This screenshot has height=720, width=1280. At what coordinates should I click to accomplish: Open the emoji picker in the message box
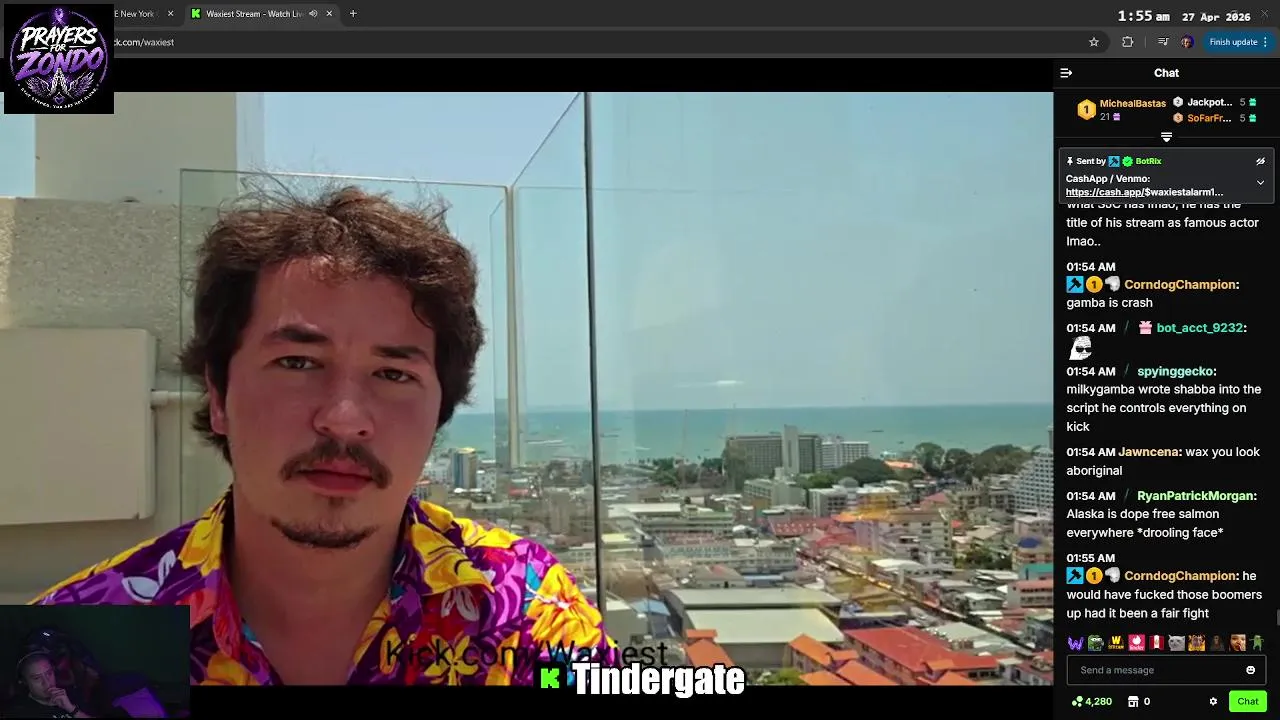coord(1250,670)
